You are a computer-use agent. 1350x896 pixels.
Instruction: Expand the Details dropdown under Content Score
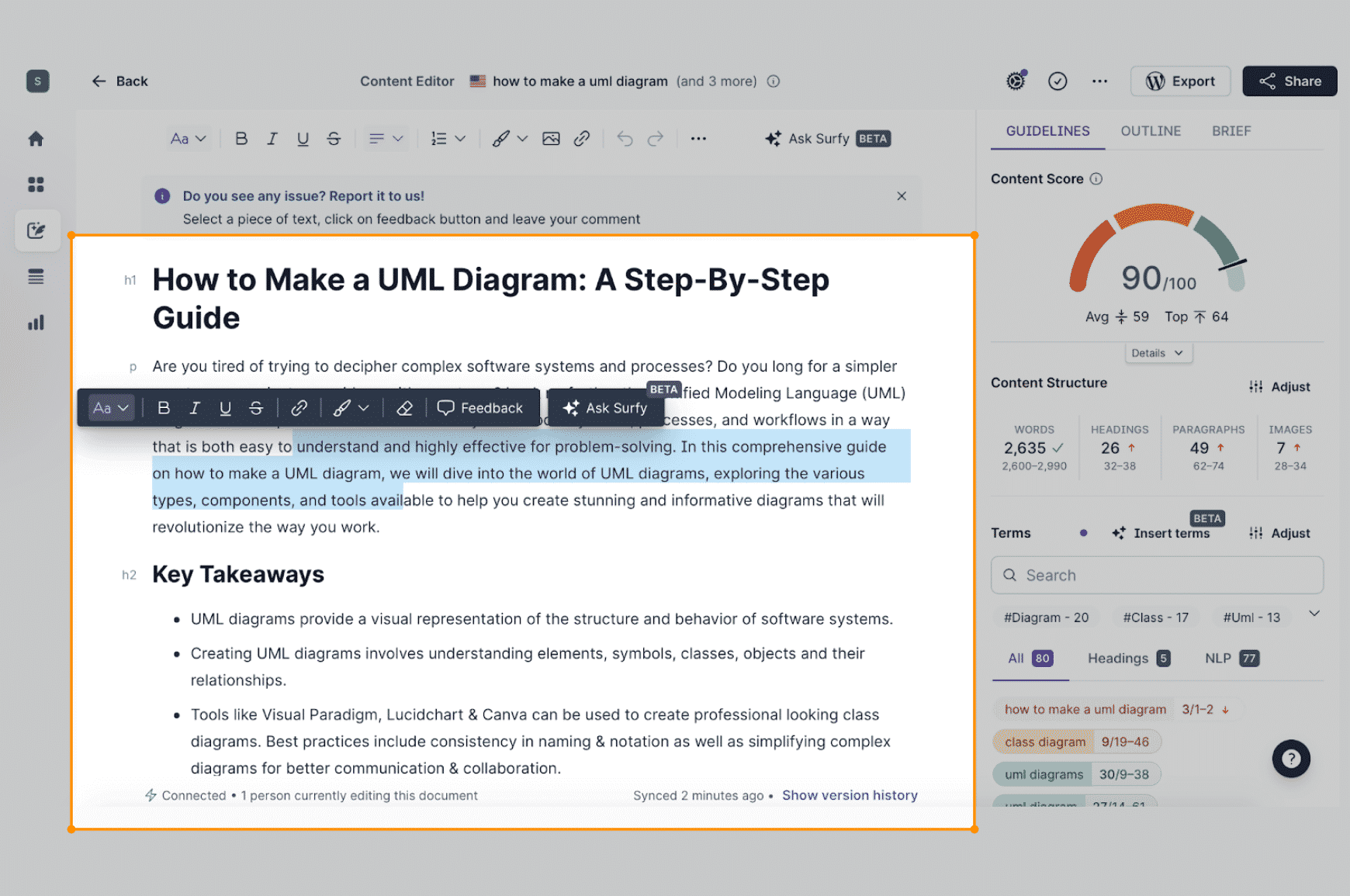click(1157, 353)
